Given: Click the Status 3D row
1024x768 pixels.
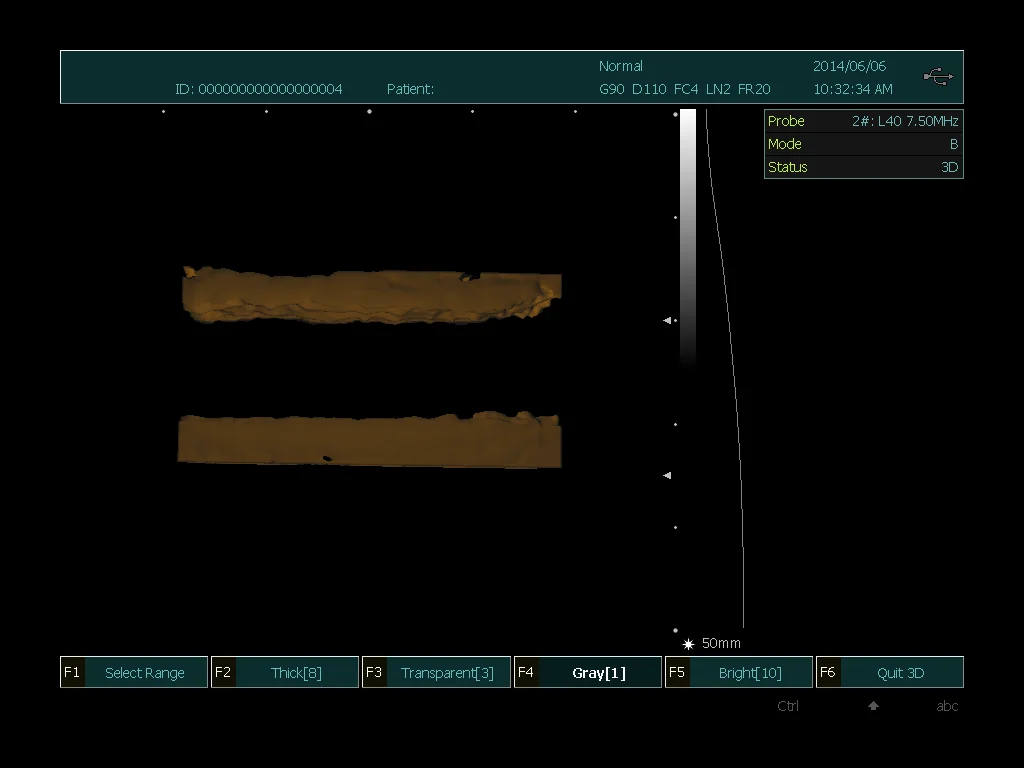Looking at the screenshot, I should (863, 167).
